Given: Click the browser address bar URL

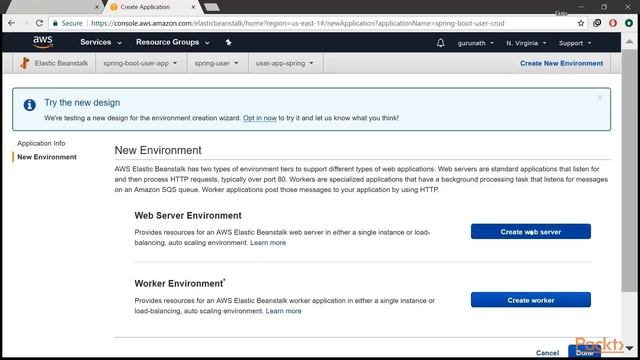Looking at the screenshot, I should [x=298, y=23].
